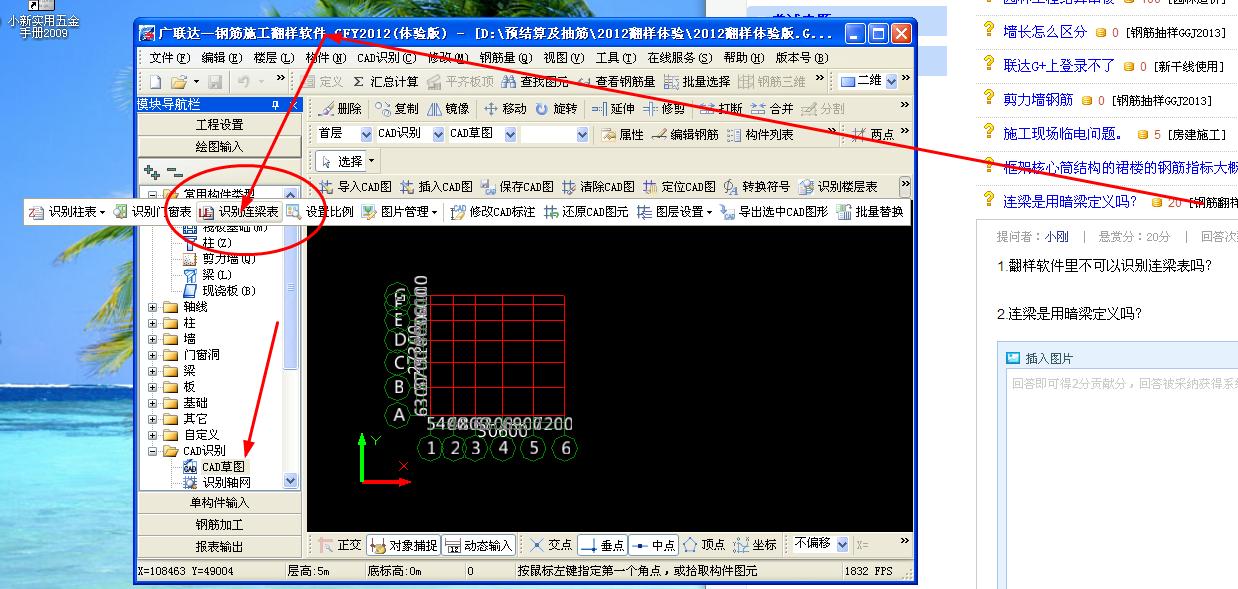Switch to 报表输出 section
This screenshot has width=1238, height=589.
219,547
